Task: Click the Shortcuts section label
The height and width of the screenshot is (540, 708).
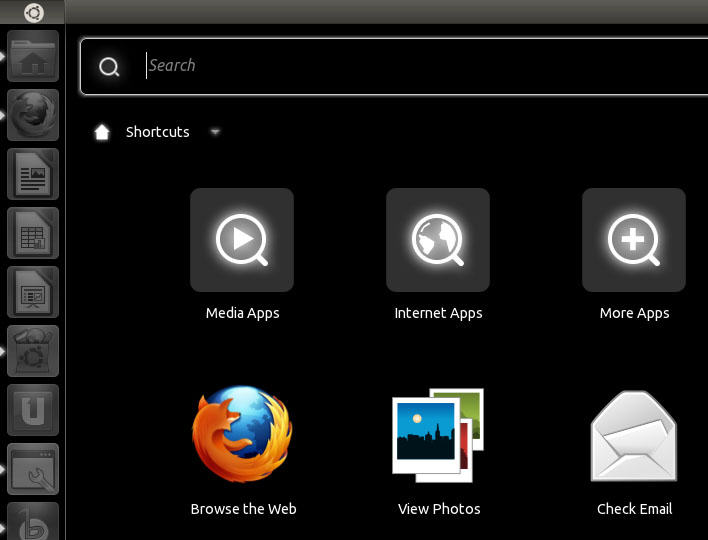Action: [x=158, y=132]
